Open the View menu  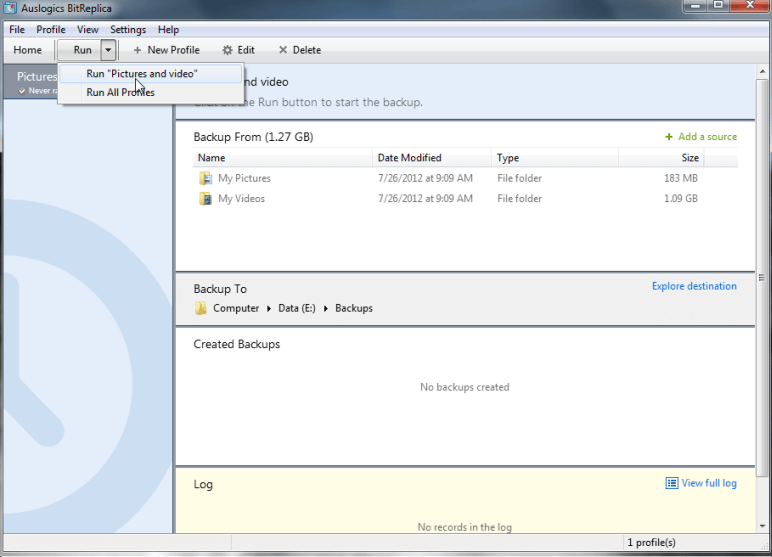[88, 30]
